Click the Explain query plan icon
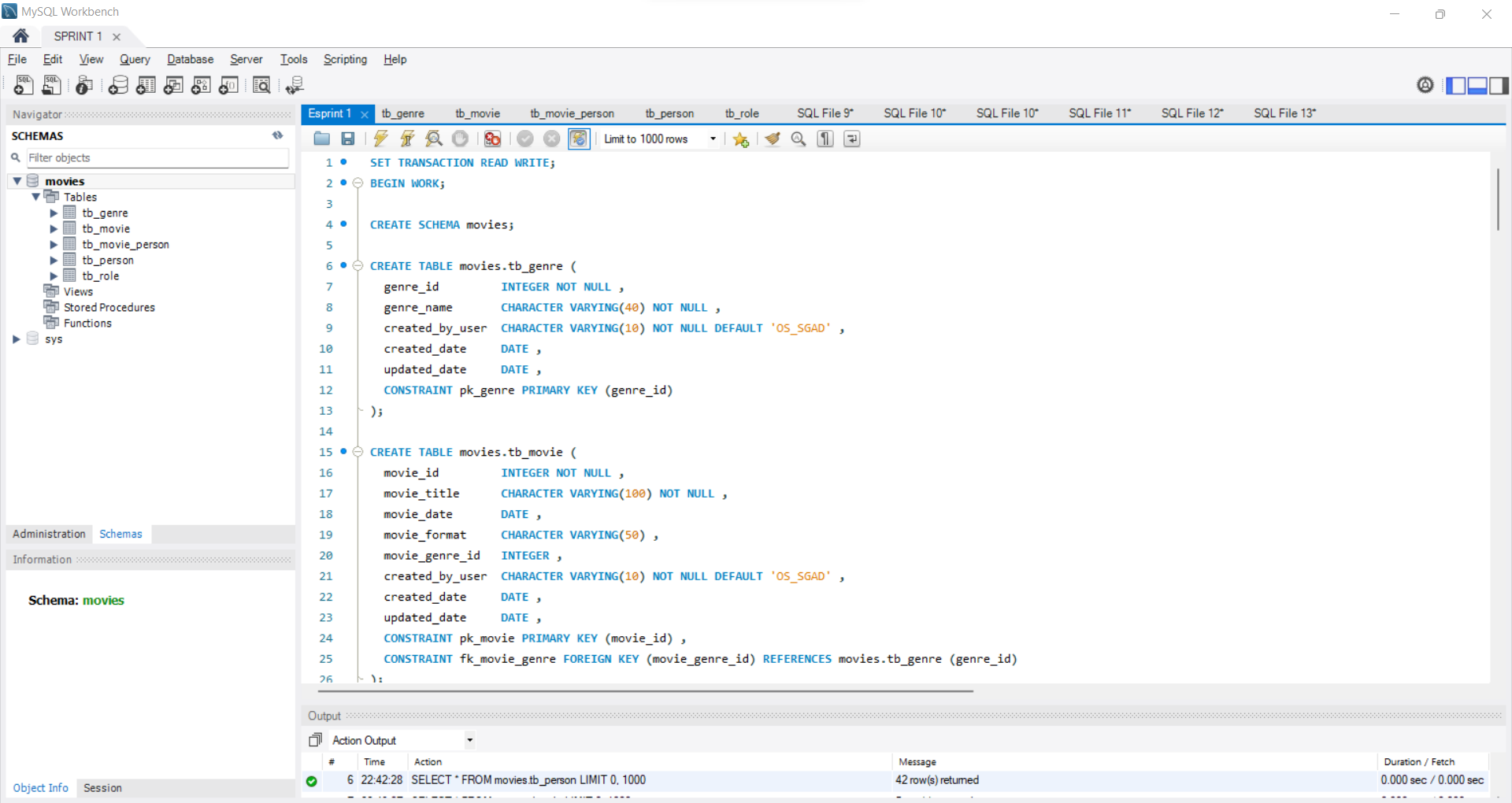The height and width of the screenshot is (803, 1512). (434, 139)
